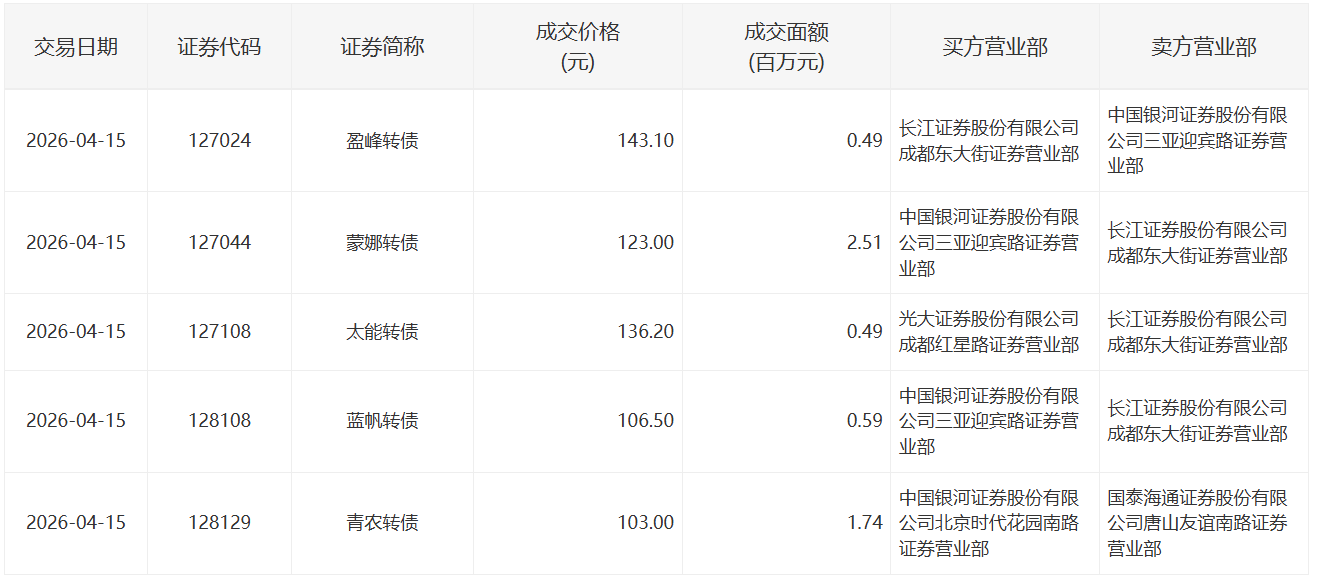Click the 证券代码 column header
The image size is (1317, 582).
click(219, 47)
